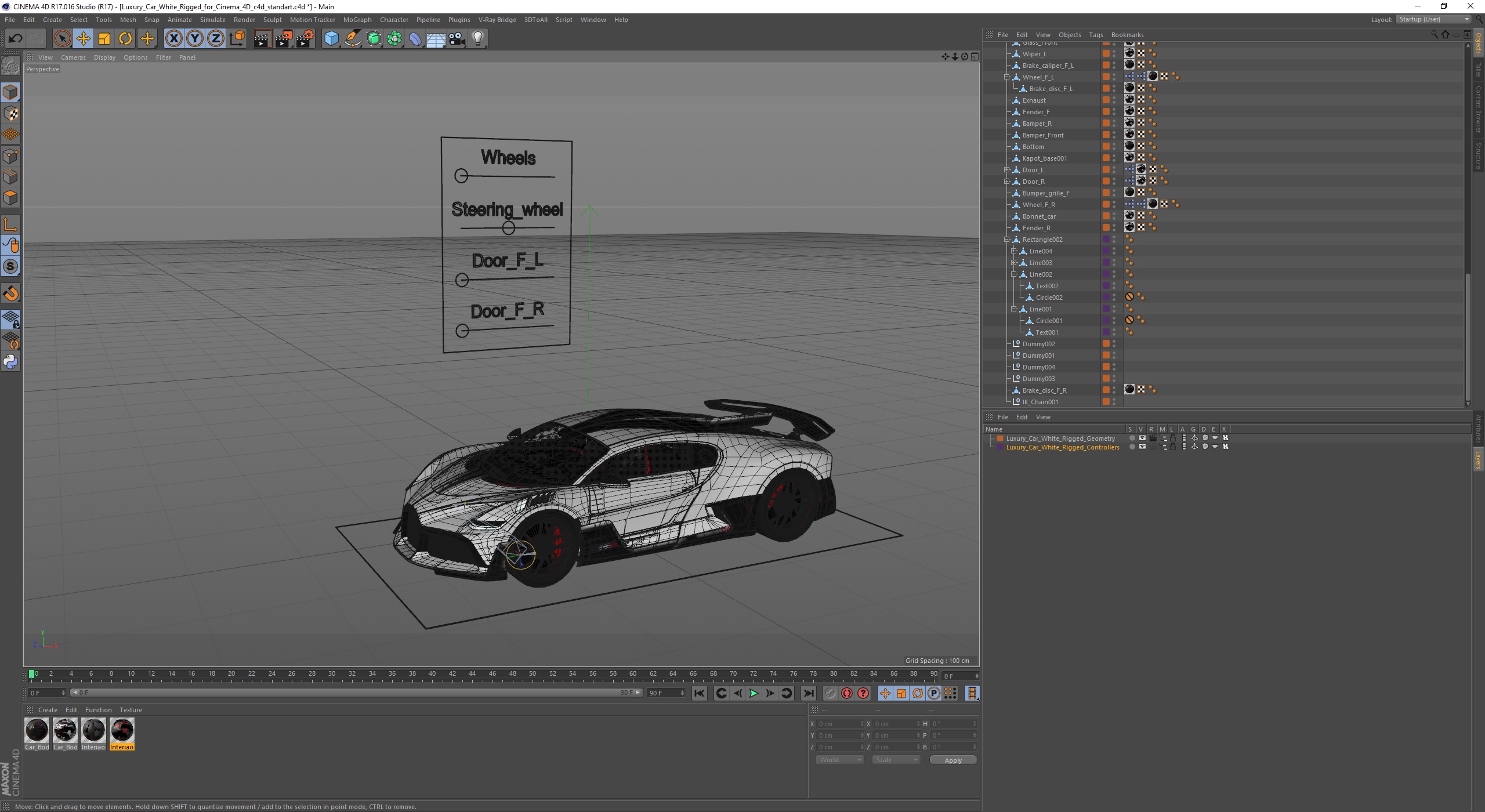Open Scale mode dropdown
This screenshot has width=1485, height=812.
(896, 760)
